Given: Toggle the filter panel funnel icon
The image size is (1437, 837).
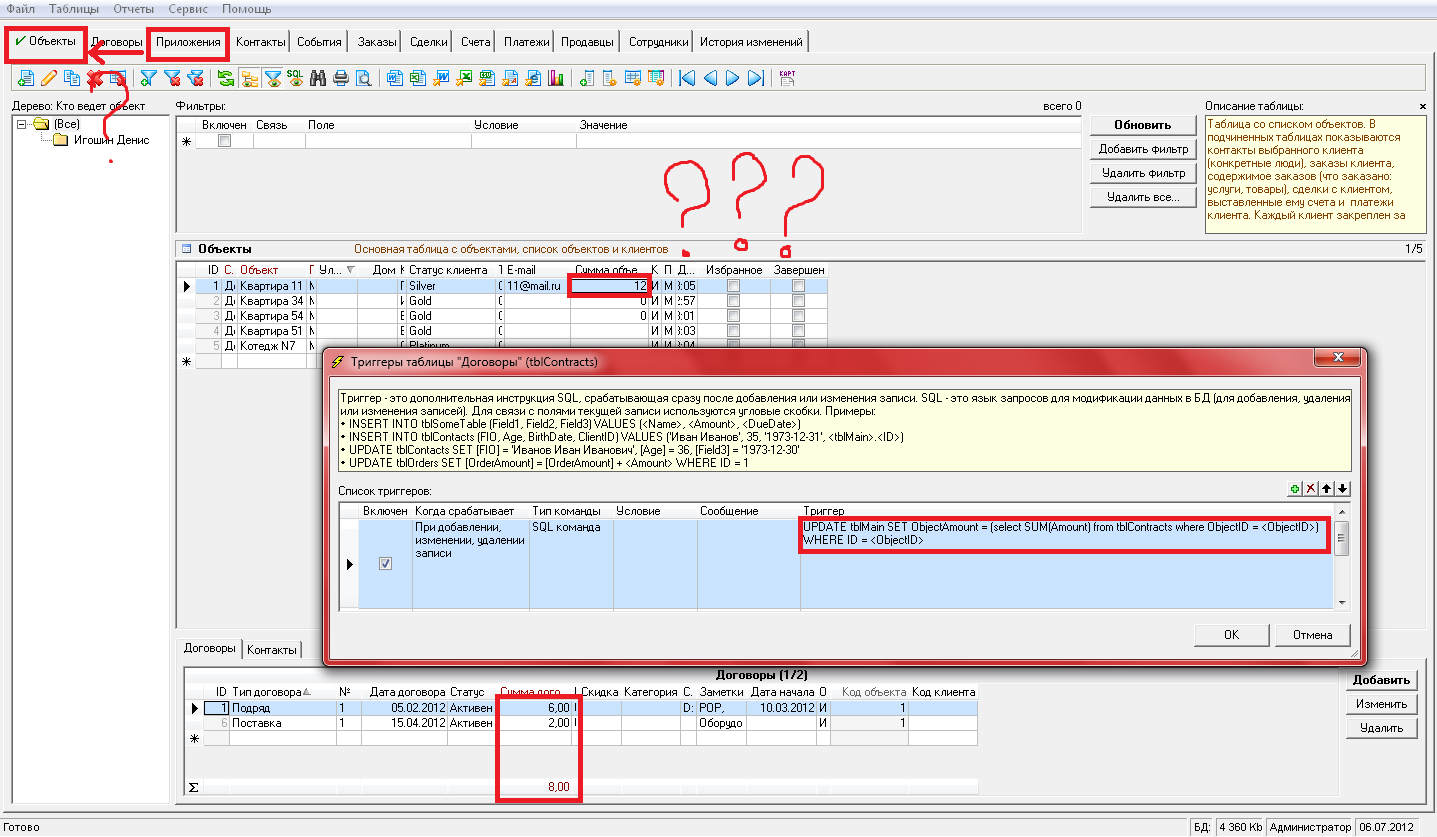Looking at the screenshot, I should point(273,78).
